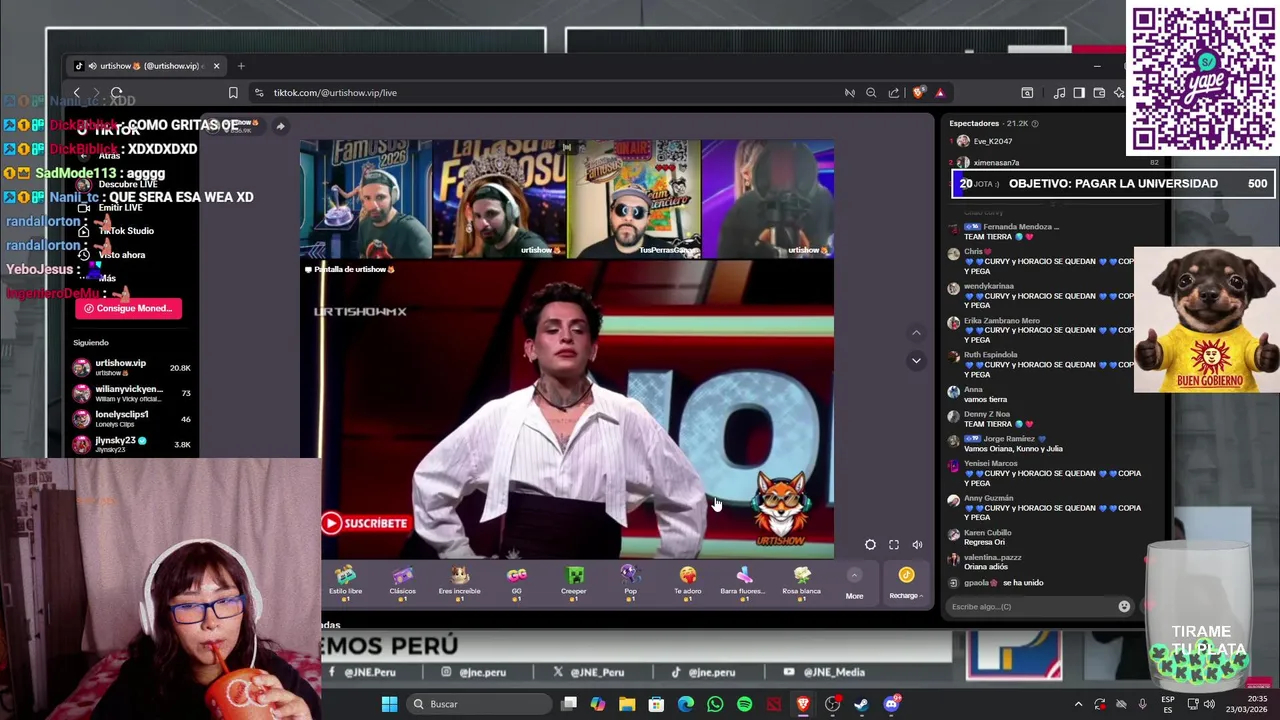Close the urtishow browser tab
This screenshot has height=720, width=1280.
[216, 66]
